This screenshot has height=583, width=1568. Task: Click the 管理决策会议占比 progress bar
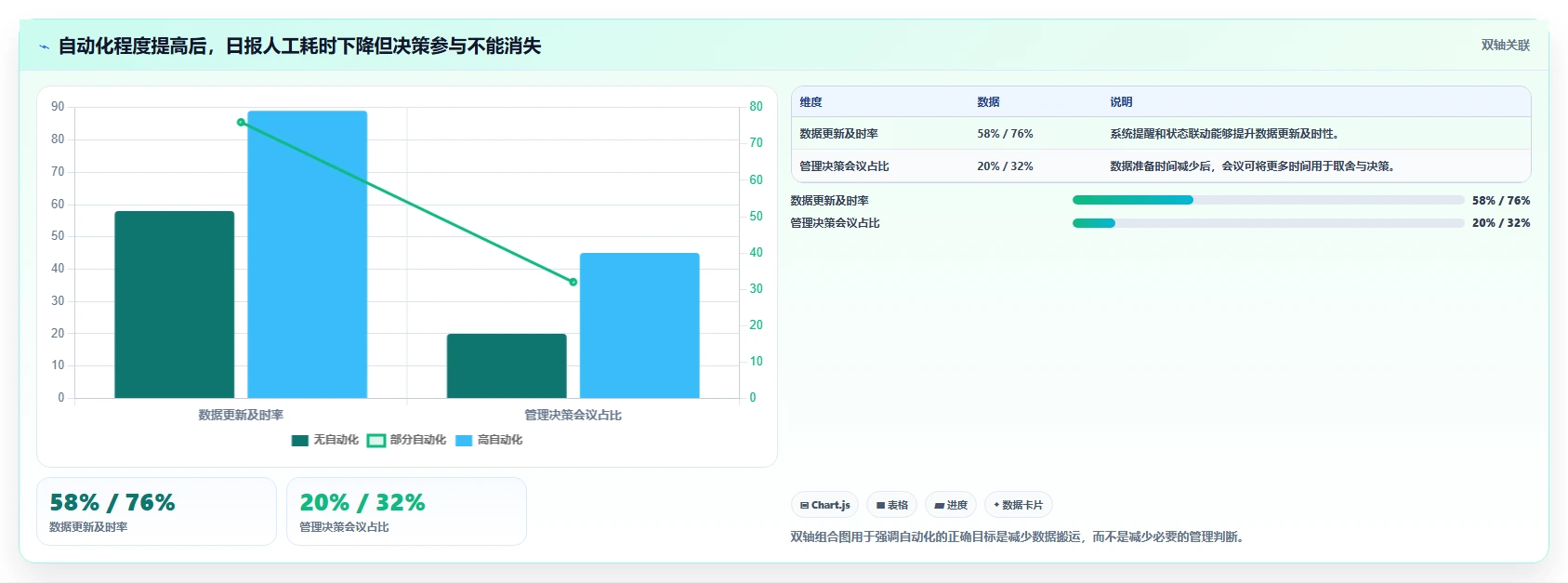click(1268, 223)
